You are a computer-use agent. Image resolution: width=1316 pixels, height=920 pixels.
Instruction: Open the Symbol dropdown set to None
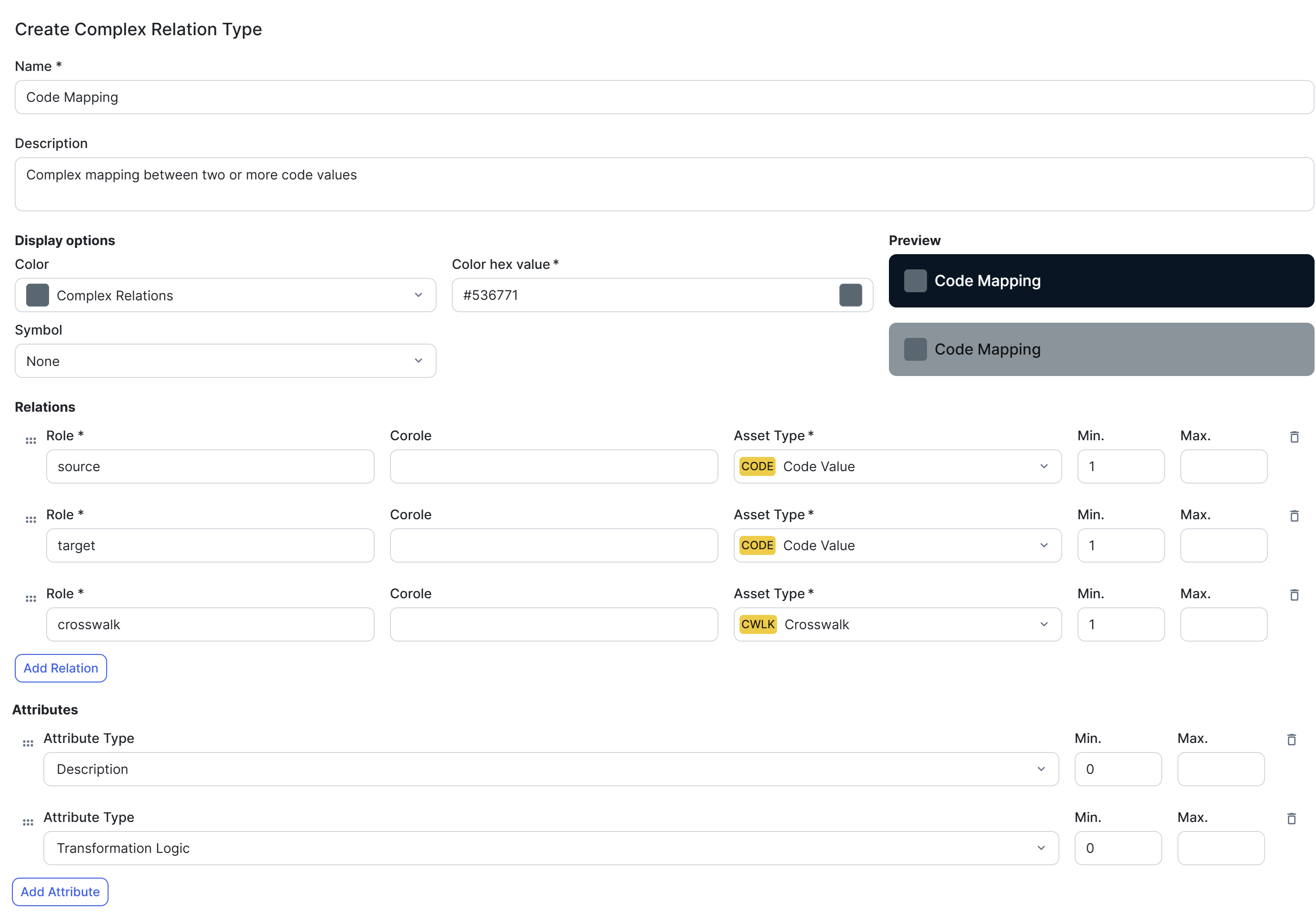click(225, 361)
